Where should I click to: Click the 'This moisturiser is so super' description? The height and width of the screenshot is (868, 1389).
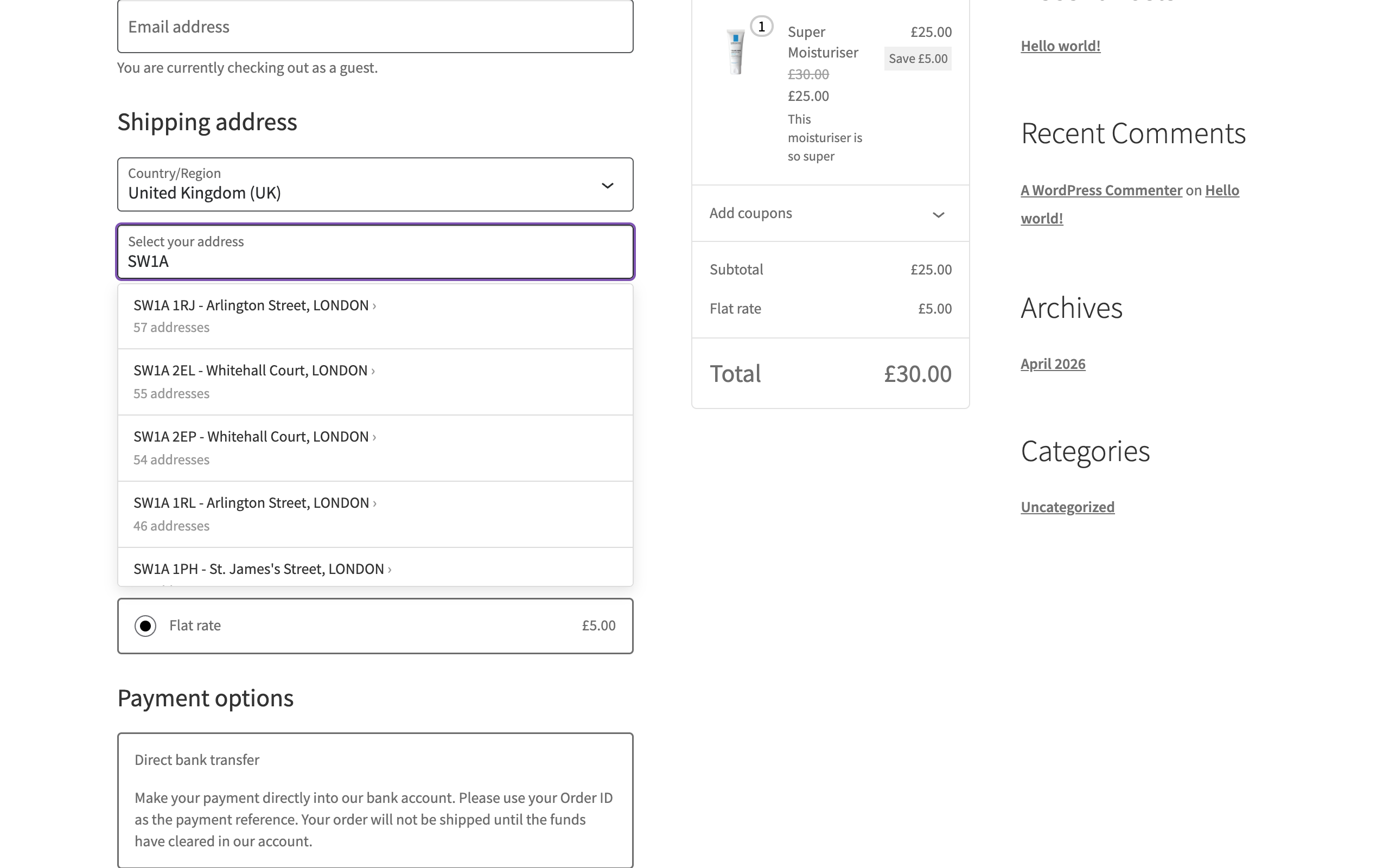(825, 138)
